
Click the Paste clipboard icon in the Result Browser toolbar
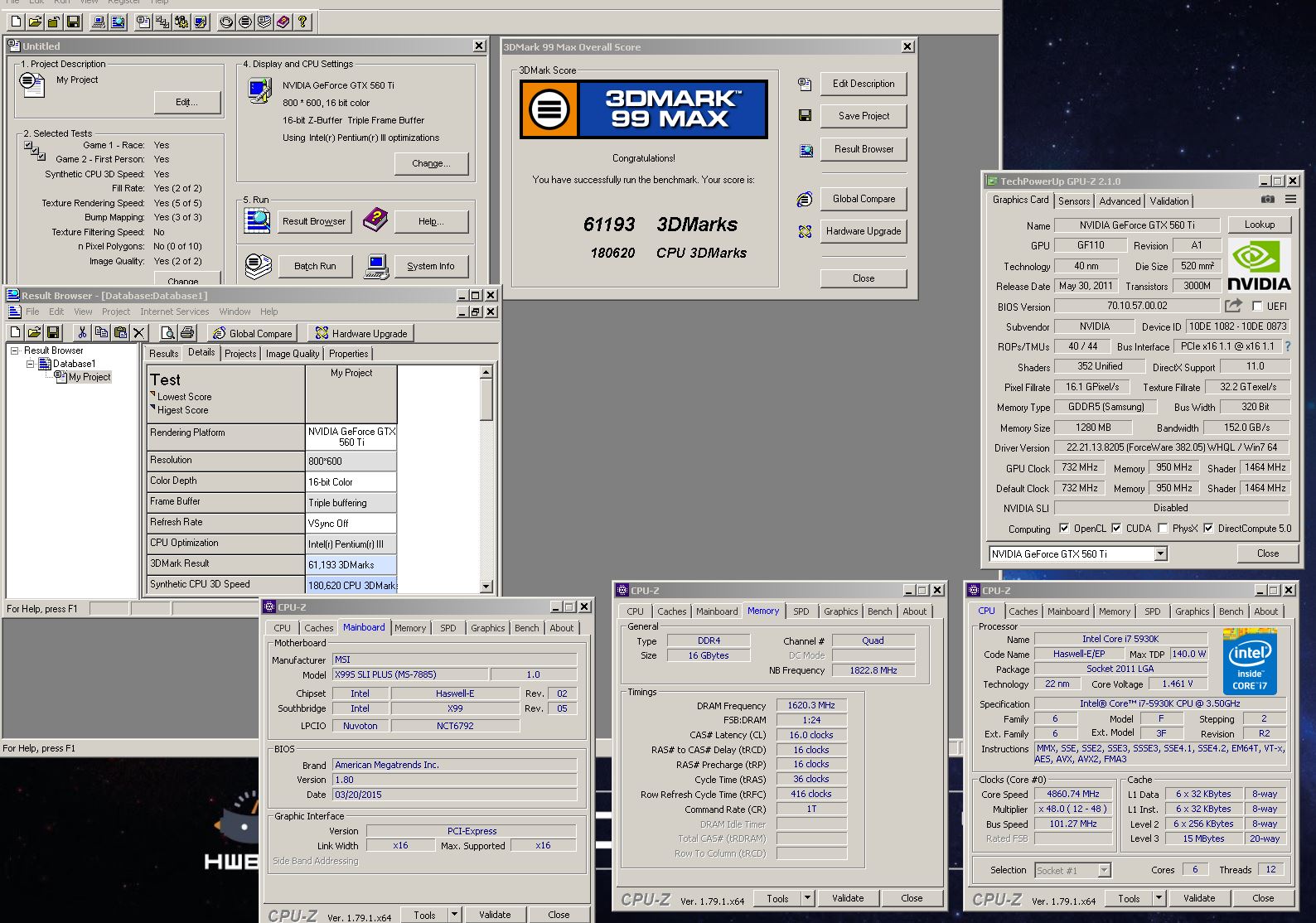point(120,332)
